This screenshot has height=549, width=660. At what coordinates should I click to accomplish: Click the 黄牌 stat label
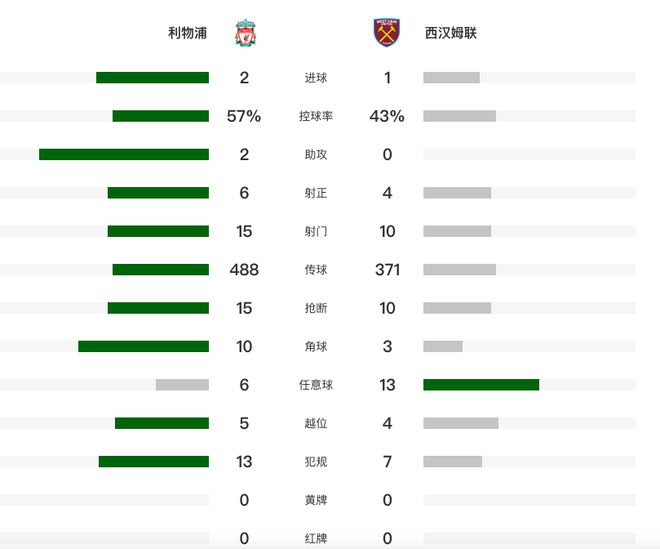[x=316, y=500]
